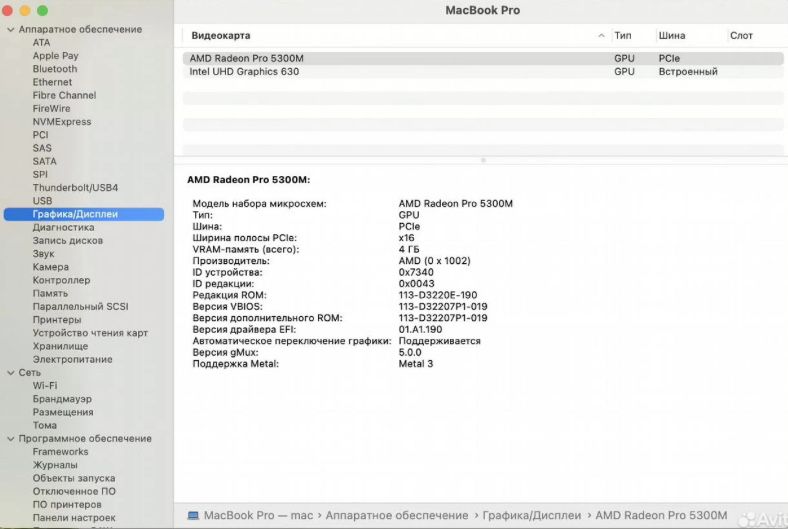788x529 pixels.
Task: Select Камера in the sidebar
Action: click(51, 267)
